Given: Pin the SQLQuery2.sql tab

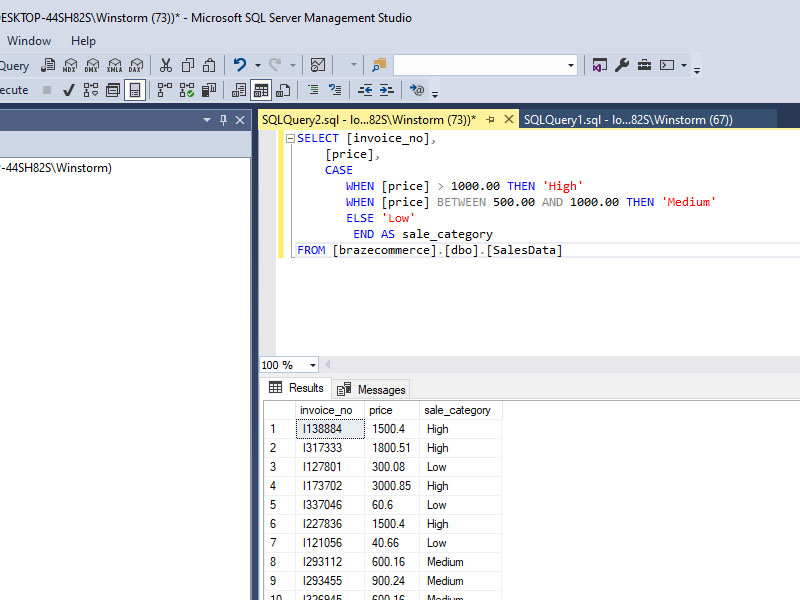Looking at the screenshot, I should (x=490, y=120).
